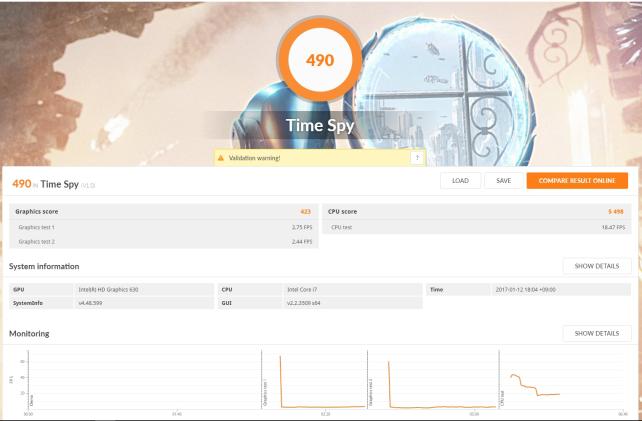Click the LOAD button

coord(460,181)
